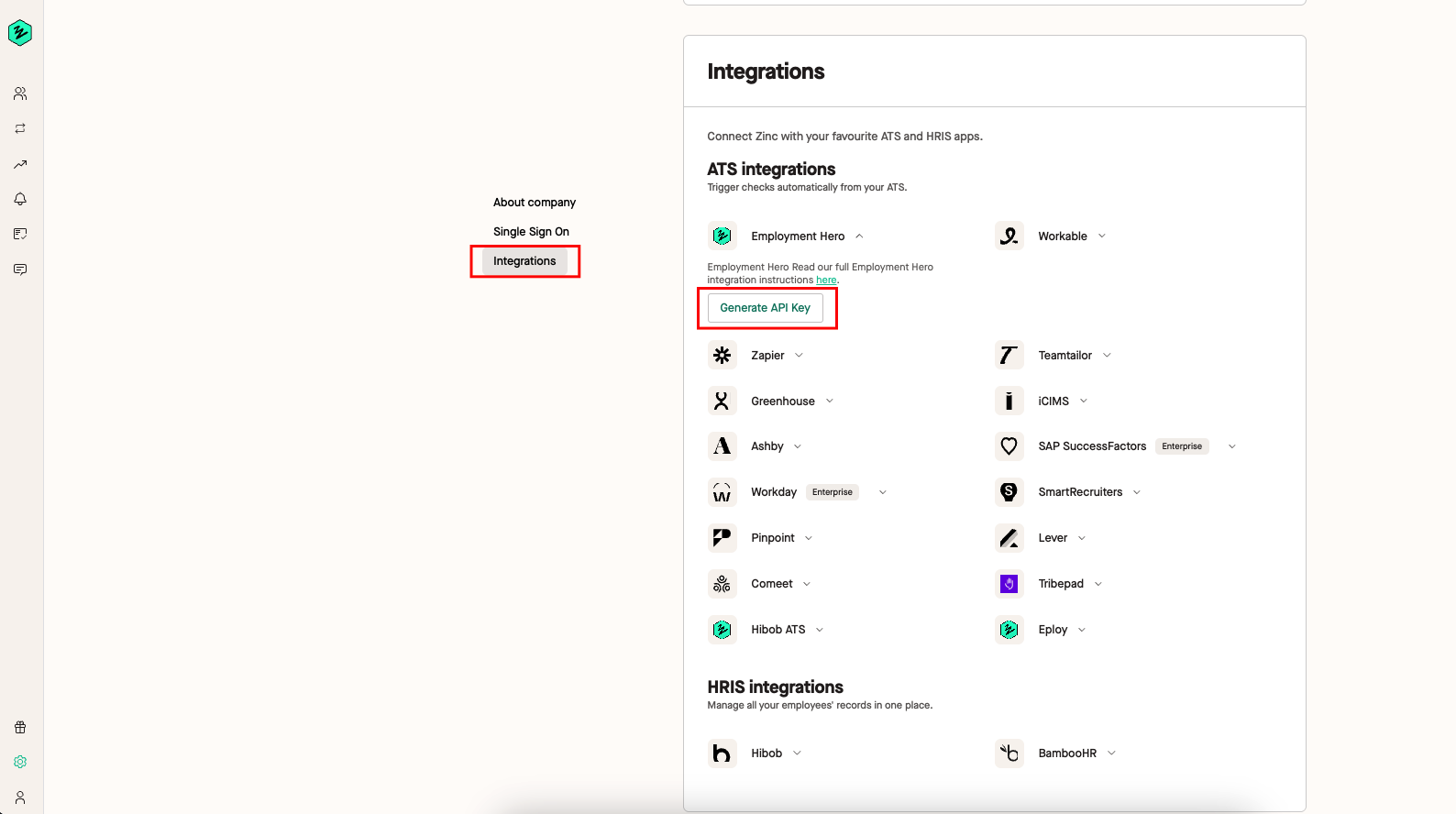The height and width of the screenshot is (814, 1456).
Task: Expand the Zapier chevron
Action: click(x=799, y=356)
